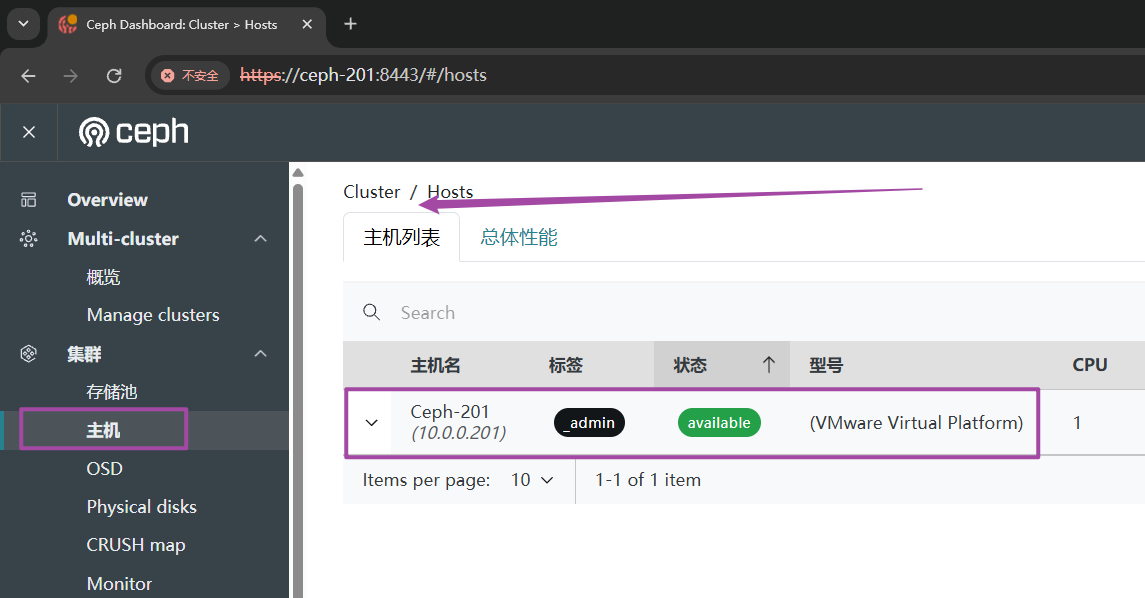Open OSD in the sidebar
Screen dimensions: 1145x598
(104, 469)
